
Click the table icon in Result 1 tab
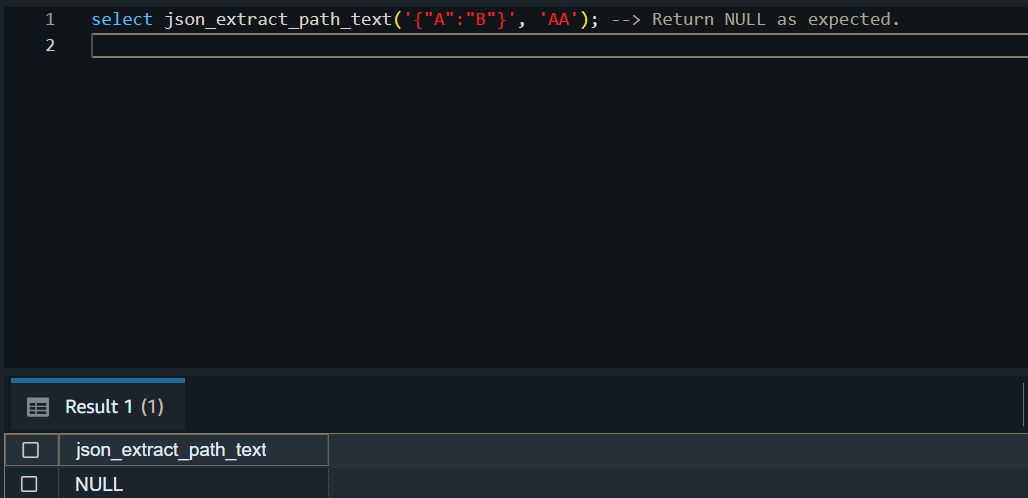coord(38,408)
